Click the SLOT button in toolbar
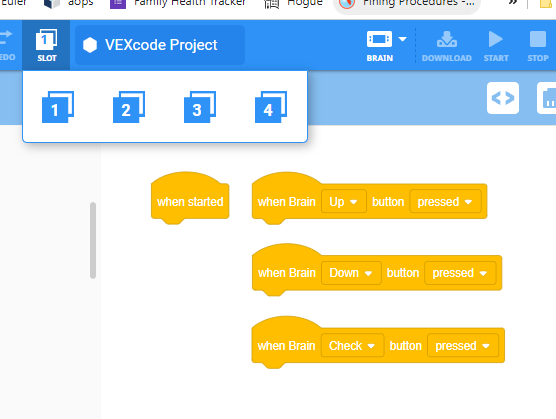 click(x=46, y=45)
